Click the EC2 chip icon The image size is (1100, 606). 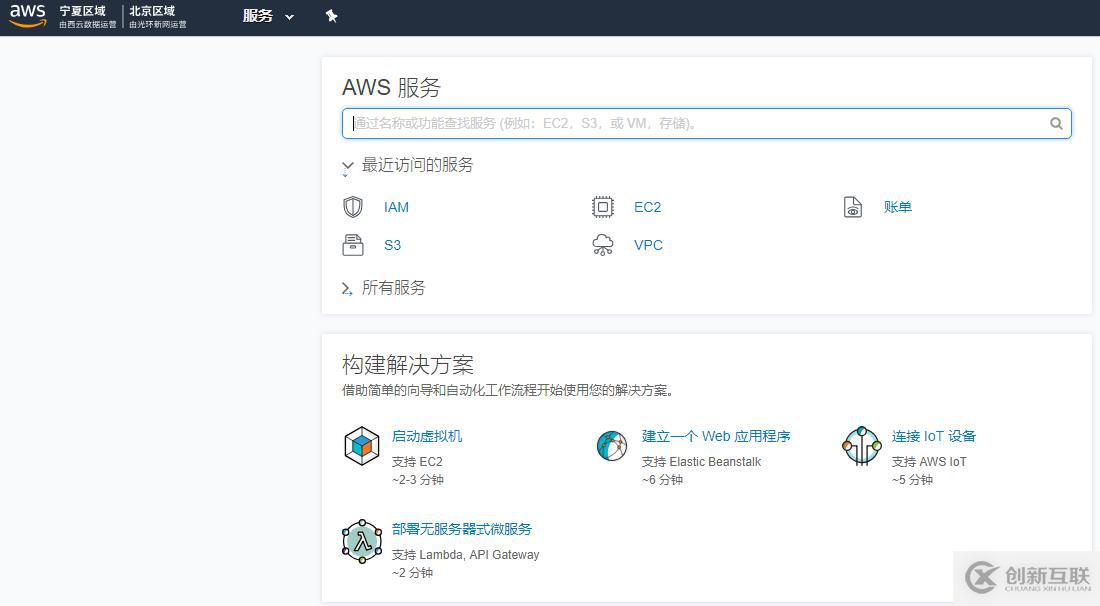tap(604, 206)
